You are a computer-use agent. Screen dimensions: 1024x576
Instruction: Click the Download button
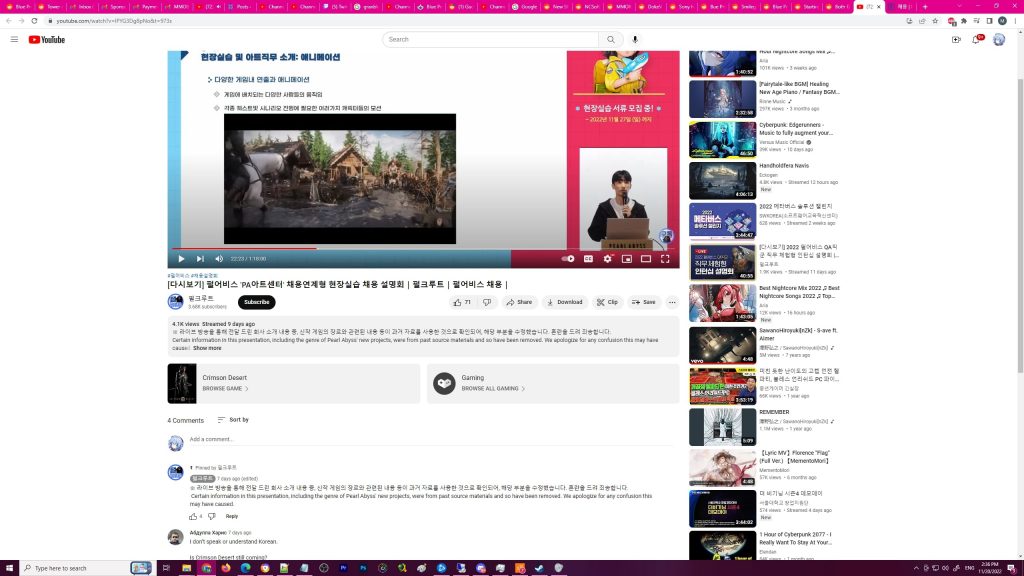[x=565, y=302]
